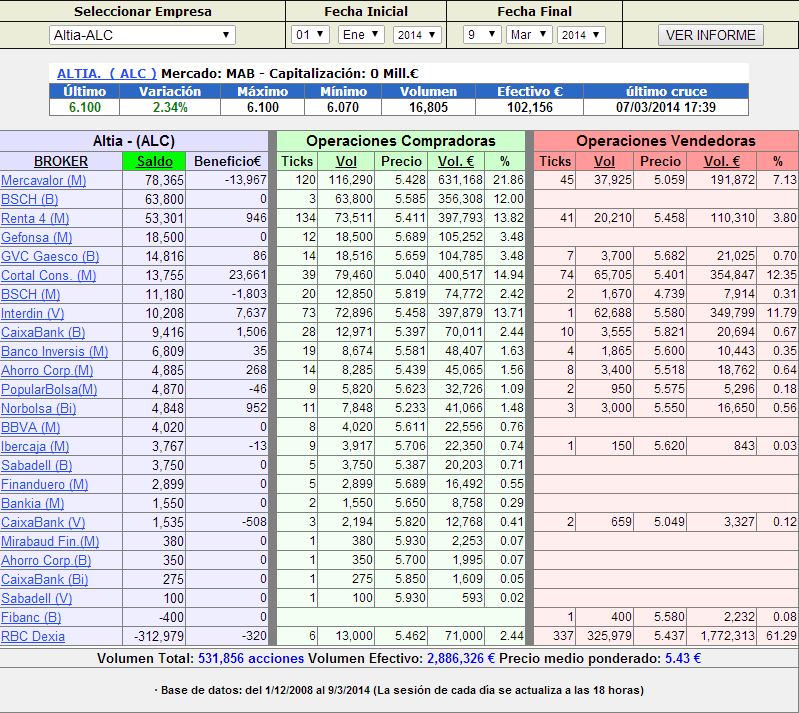Open the ALTIA. ( ALC ) company link
The width and height of the screenshot is (799, 713).
pos(106,73)
